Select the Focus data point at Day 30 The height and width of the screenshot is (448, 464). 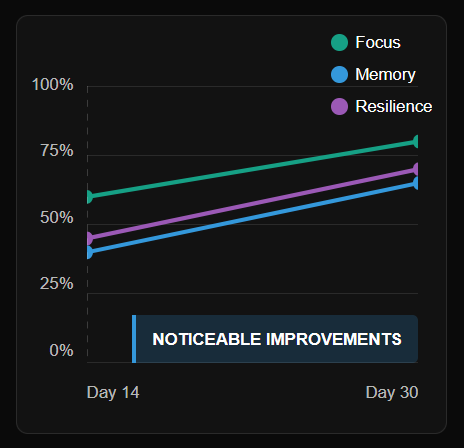point(416,142)
